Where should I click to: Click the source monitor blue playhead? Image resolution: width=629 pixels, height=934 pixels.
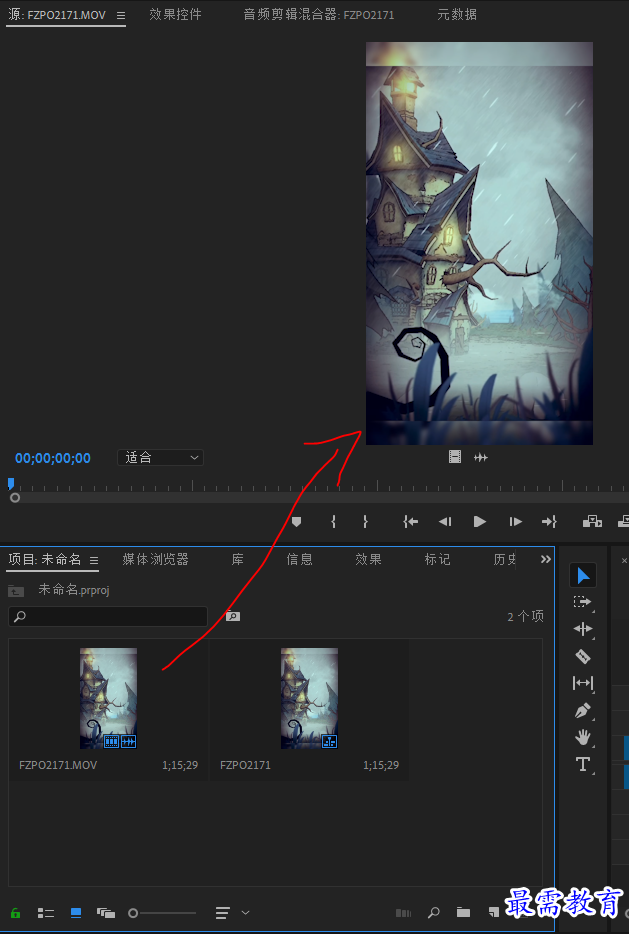11,484
